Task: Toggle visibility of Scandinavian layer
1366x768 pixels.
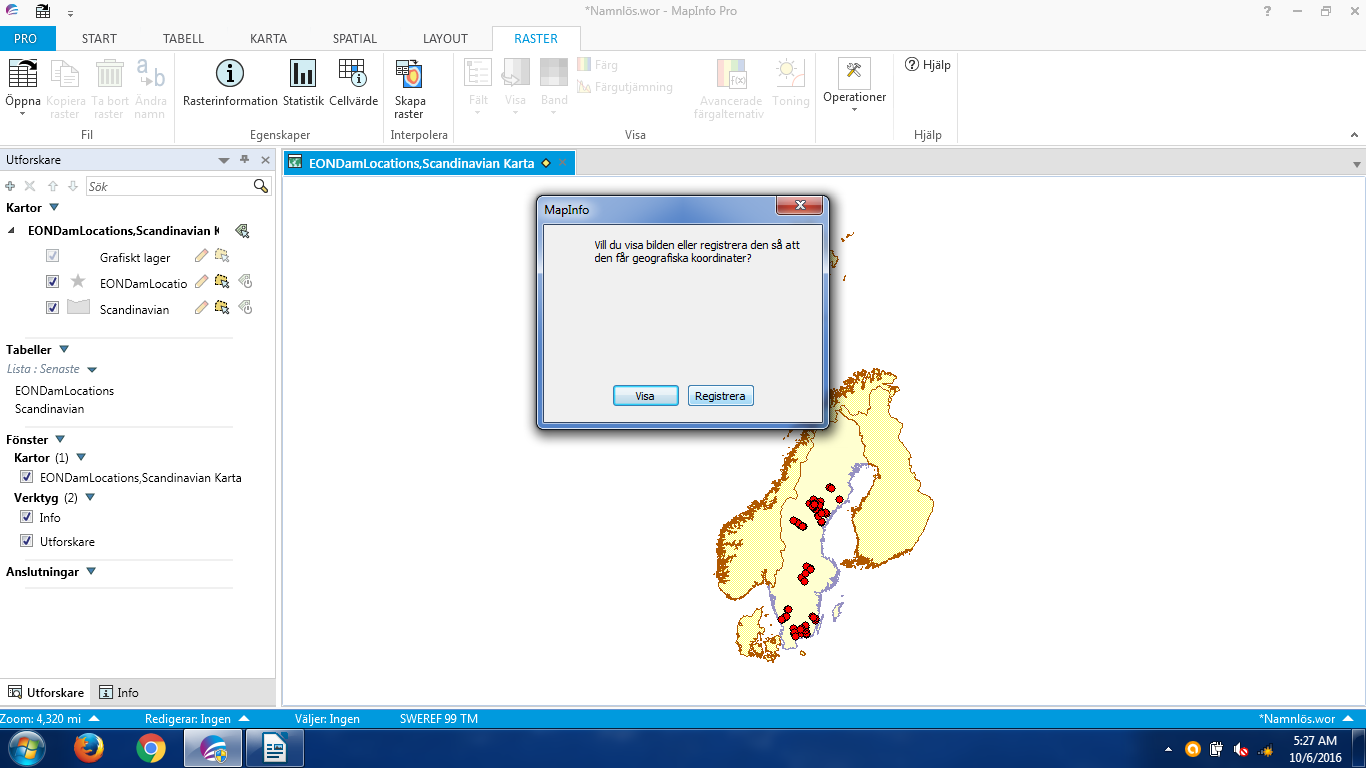Action: click(53, 308)
